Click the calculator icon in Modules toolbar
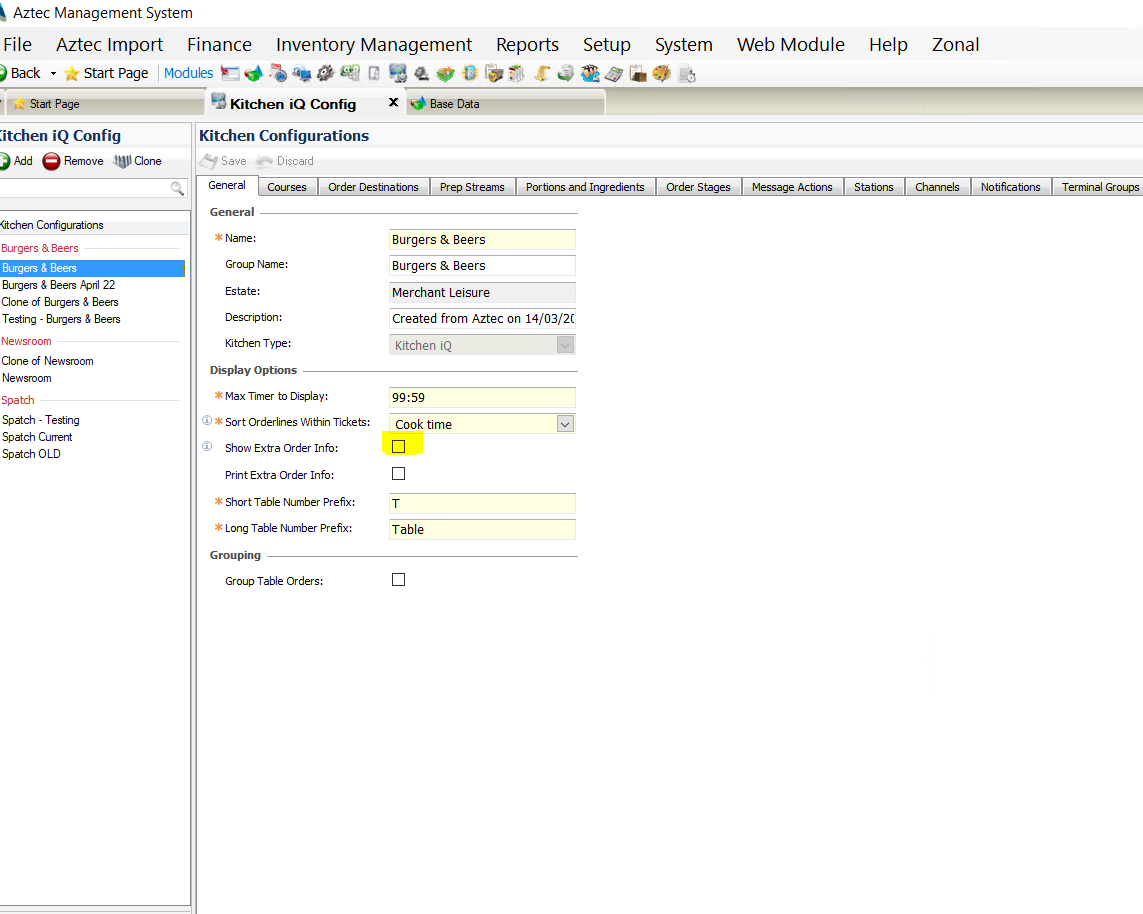 pyautogui.click(x=613, y=73)
